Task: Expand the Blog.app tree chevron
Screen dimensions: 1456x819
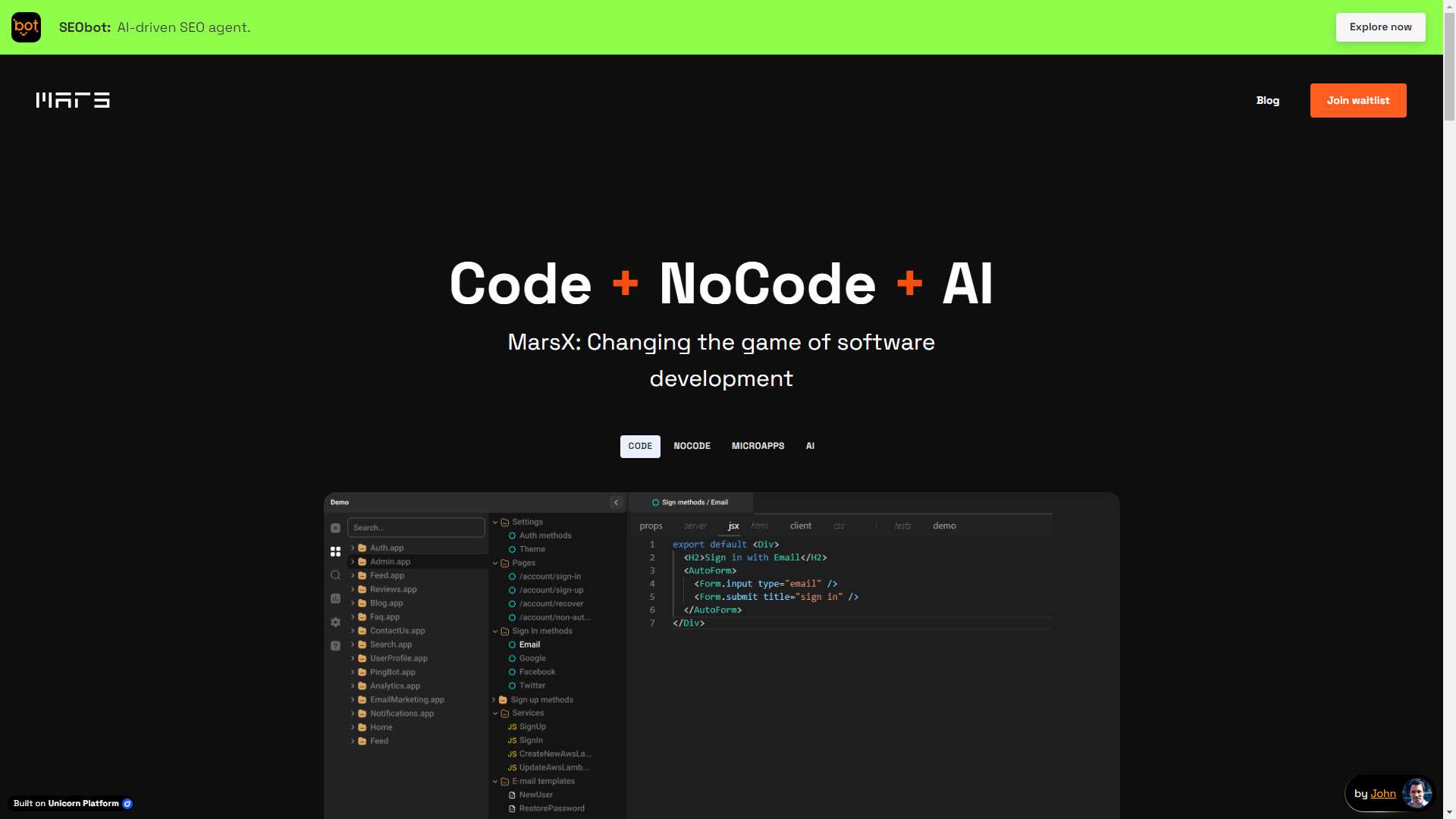Action: (x=353, y=603)
